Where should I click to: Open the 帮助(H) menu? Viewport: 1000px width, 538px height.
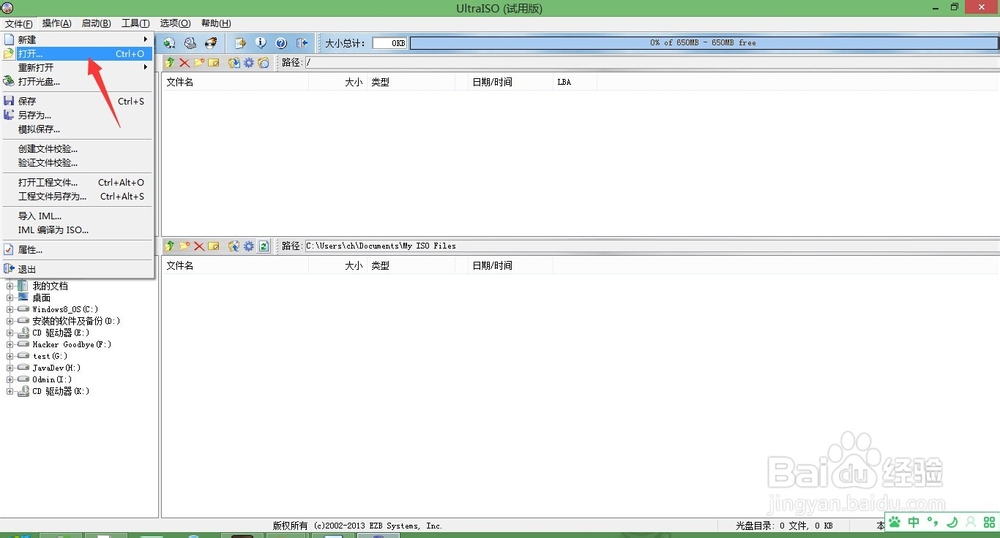point(216,24)
